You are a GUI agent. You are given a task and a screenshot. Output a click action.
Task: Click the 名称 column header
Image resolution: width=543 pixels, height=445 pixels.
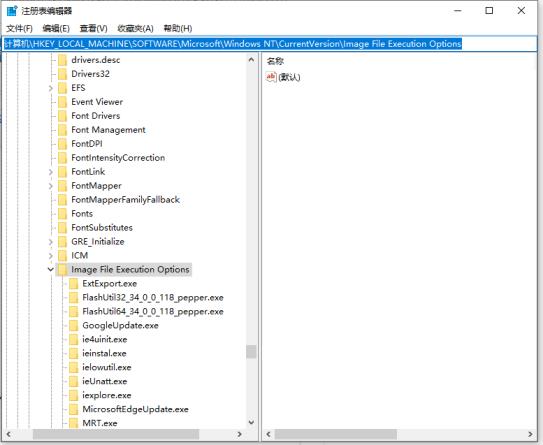tap(275, 61)
